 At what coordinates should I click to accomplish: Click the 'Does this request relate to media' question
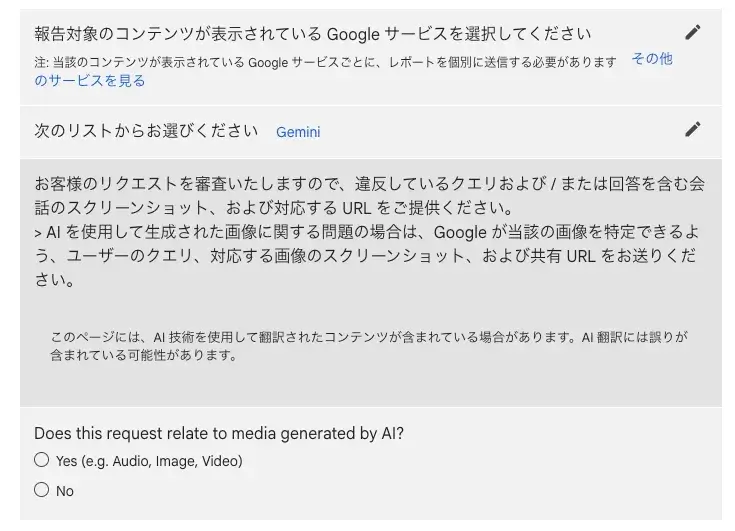219,434
